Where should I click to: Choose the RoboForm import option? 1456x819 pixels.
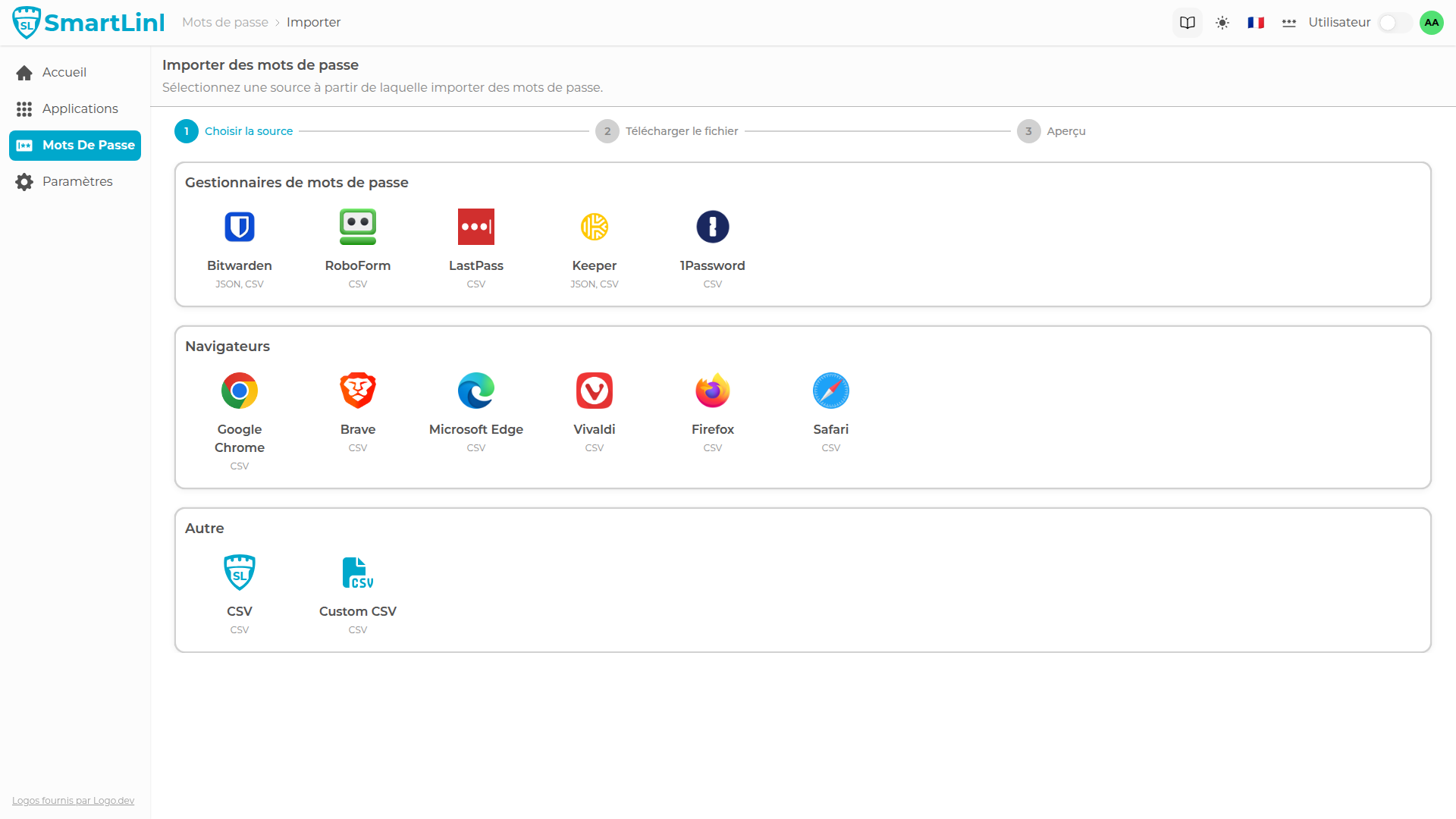point(358,227)
